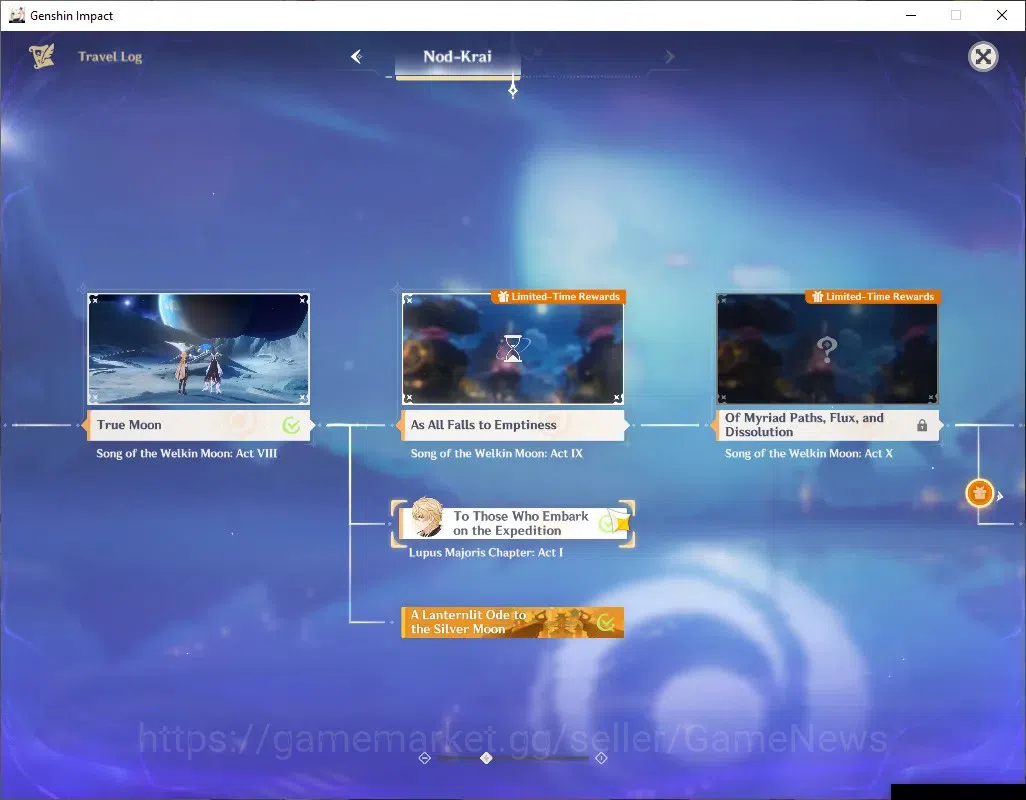Open the locked Of Myriad Paths thumbnail

pyautogui.click(x=827, y=349)
